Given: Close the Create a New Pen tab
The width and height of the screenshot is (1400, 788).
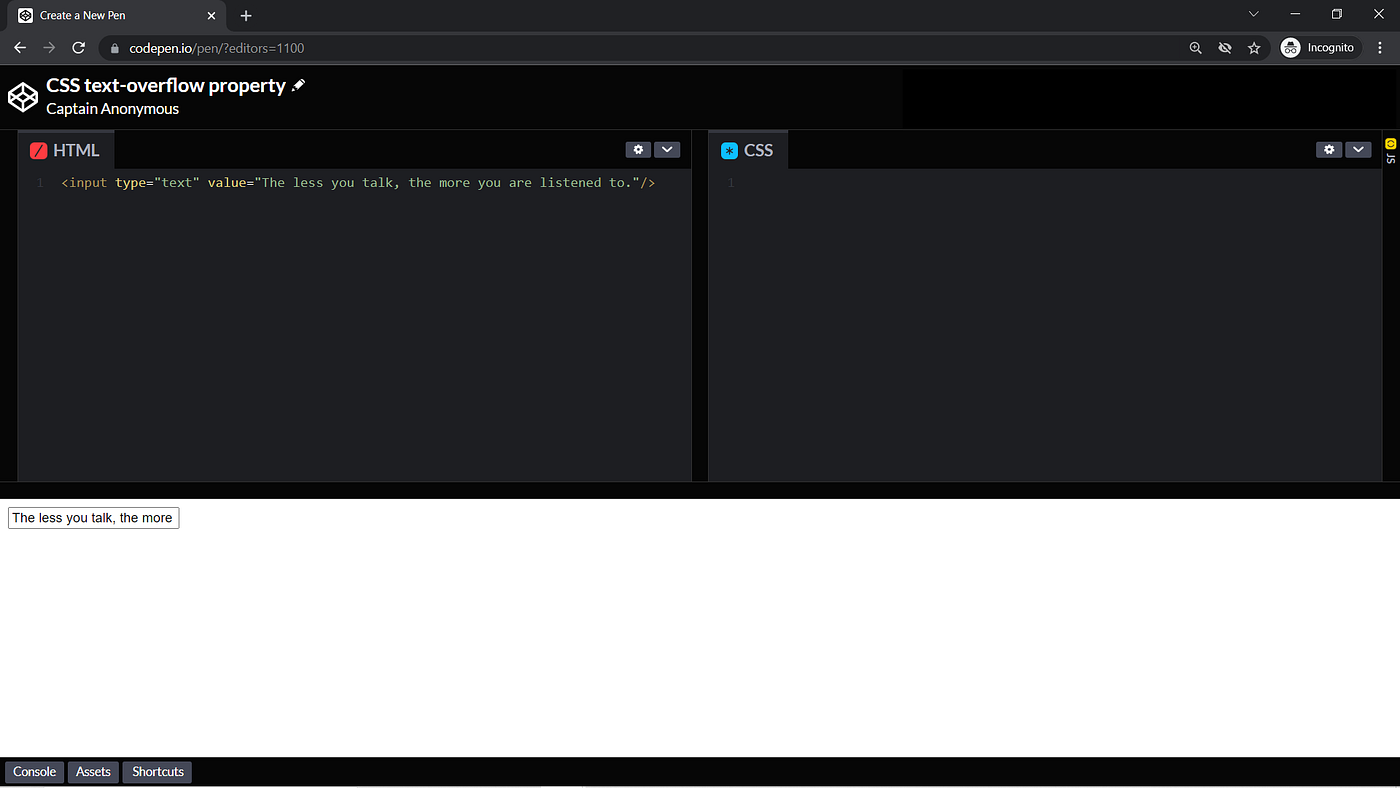Looking at the screenshot, I should [x=211, y=16].
